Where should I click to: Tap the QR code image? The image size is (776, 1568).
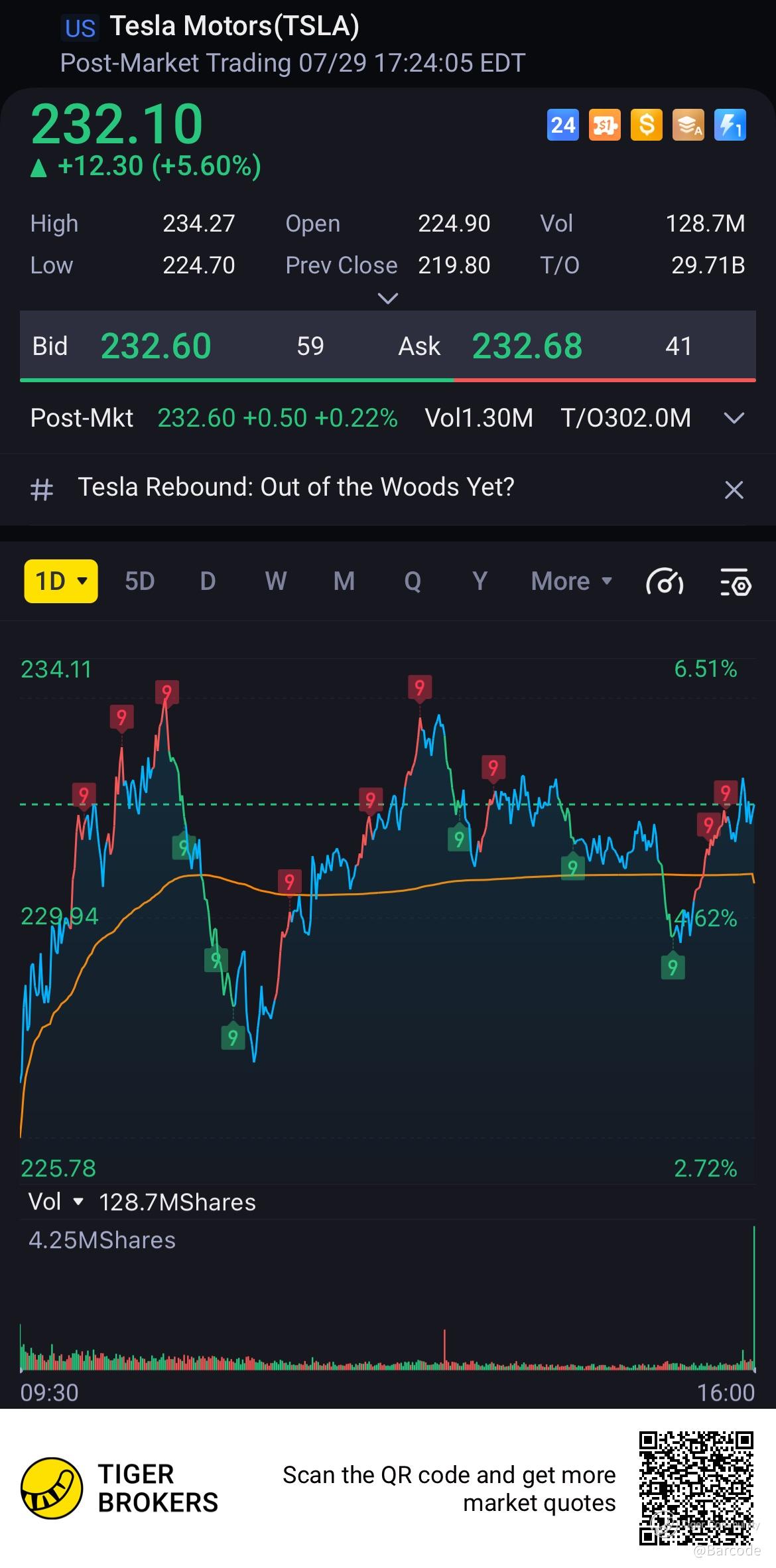696,1488
